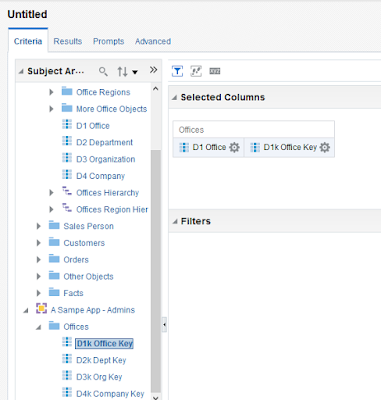
Task: Select D4k Company Key in the tree
Action: tap(110, 394)
